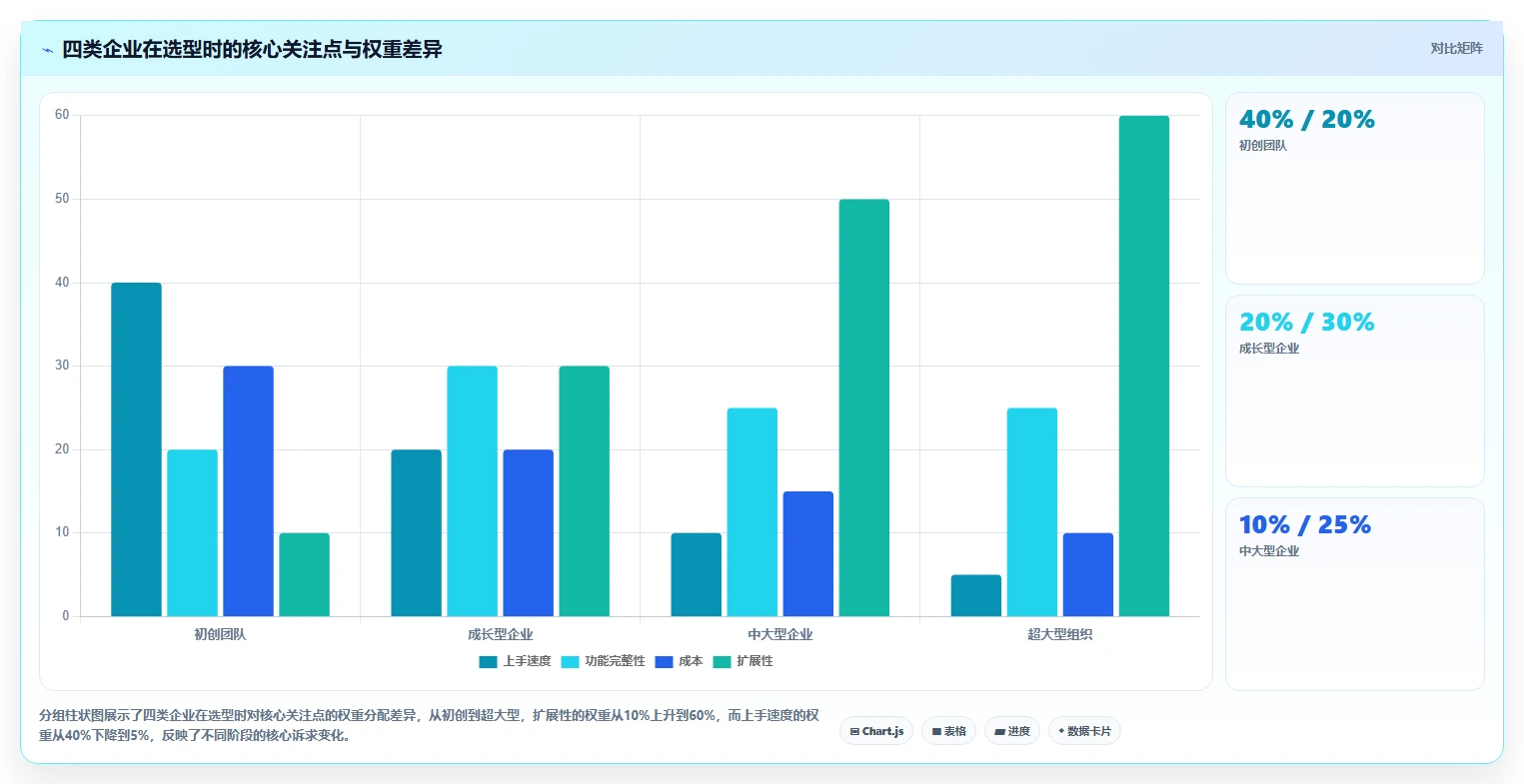Click the 中大型企业 x-axis label
Viewport: 1524px width, 784px height.
pyautogui.click(x=779, y=634)
